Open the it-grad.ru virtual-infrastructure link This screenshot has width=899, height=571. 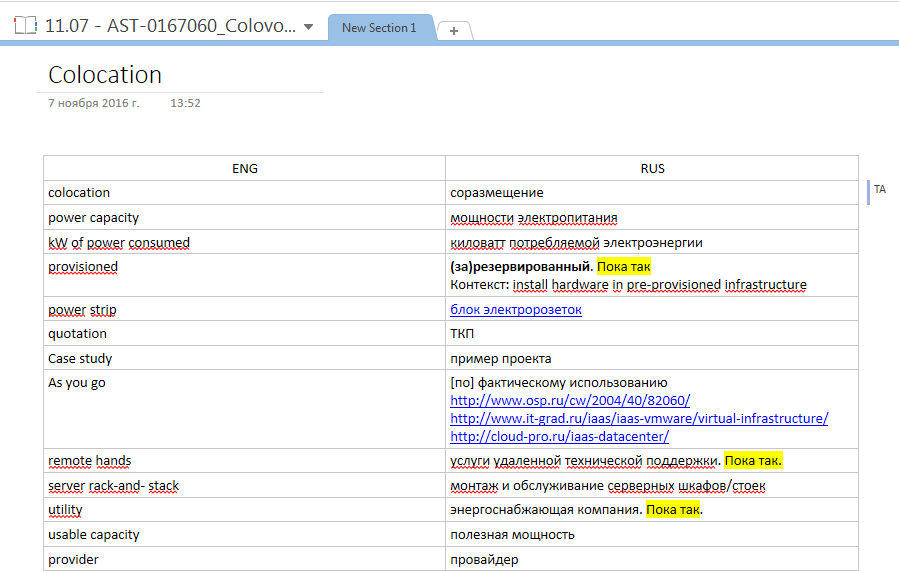point(639,419)
